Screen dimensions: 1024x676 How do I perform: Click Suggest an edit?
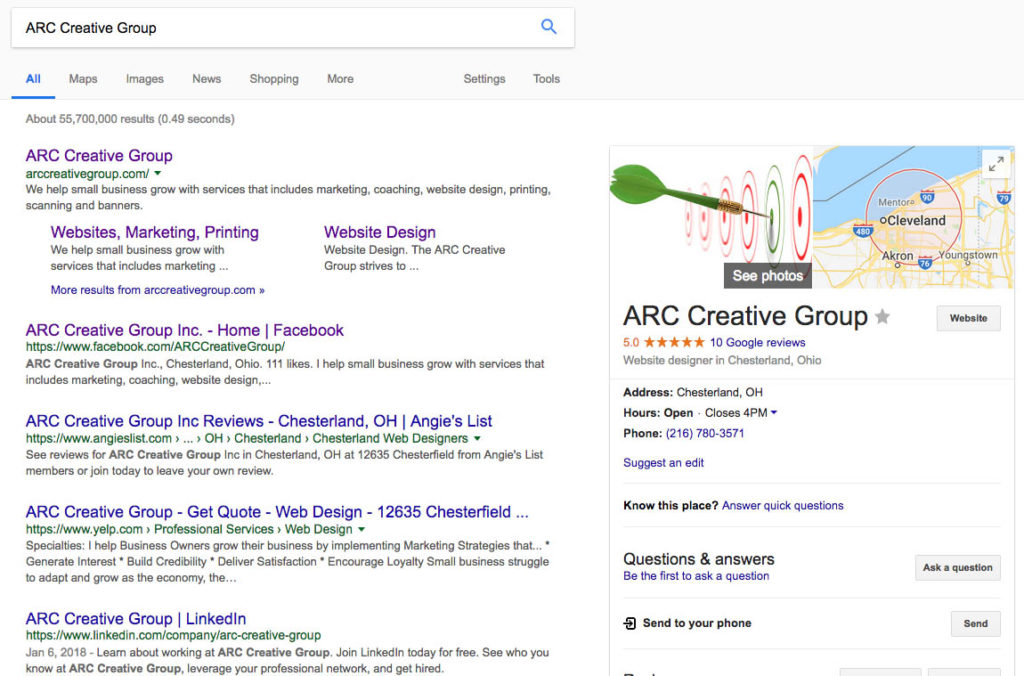pyautogui.click(x=664, y=462)
